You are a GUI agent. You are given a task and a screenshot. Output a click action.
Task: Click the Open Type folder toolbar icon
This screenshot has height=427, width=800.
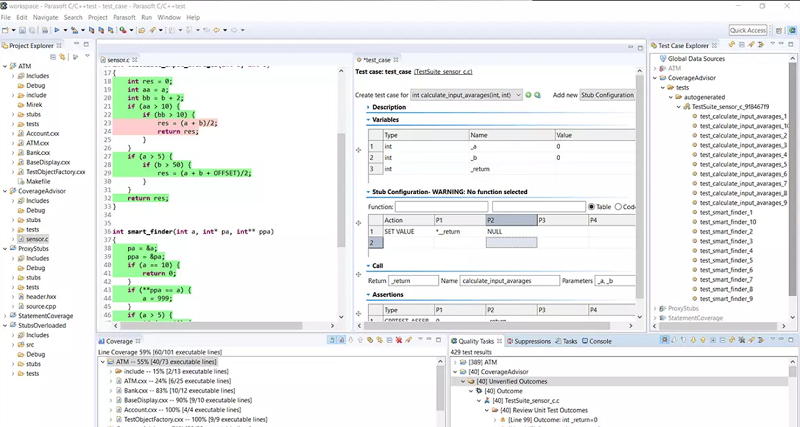142,30
